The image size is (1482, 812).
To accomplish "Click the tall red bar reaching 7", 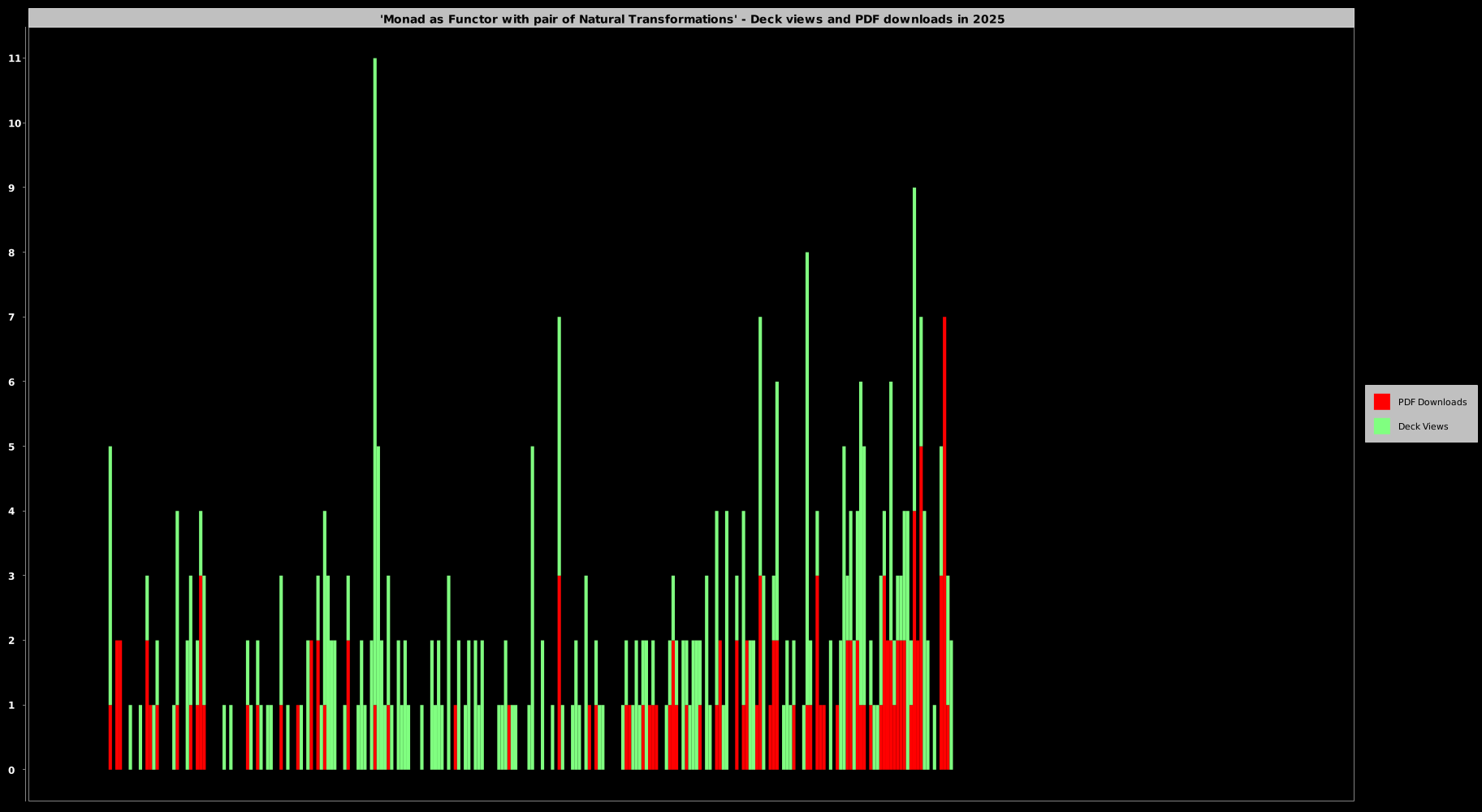I will [944, 487].
